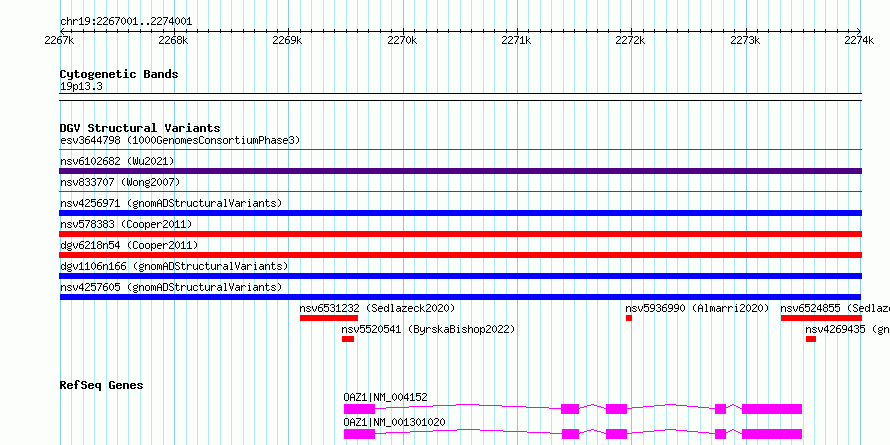Select the red nsv6531232 Sedlazeck2020 bar

[x=329, y=318]
